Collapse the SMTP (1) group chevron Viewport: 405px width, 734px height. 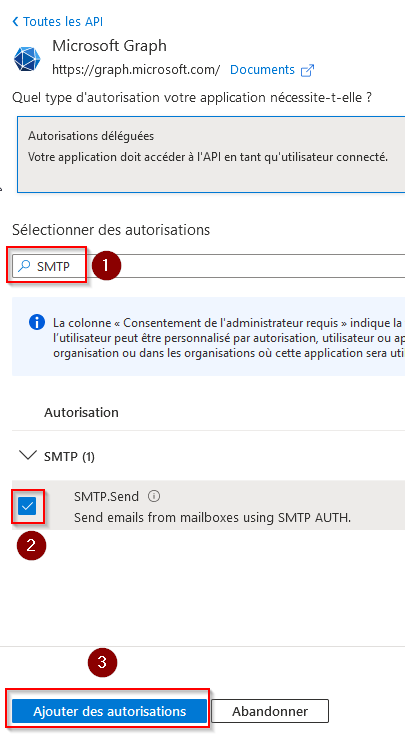coord(28,455)
